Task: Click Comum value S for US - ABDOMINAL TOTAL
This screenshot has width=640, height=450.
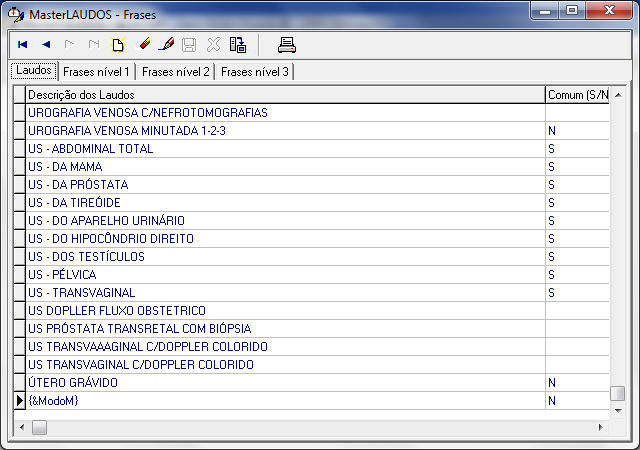Action: click(577, 149)
